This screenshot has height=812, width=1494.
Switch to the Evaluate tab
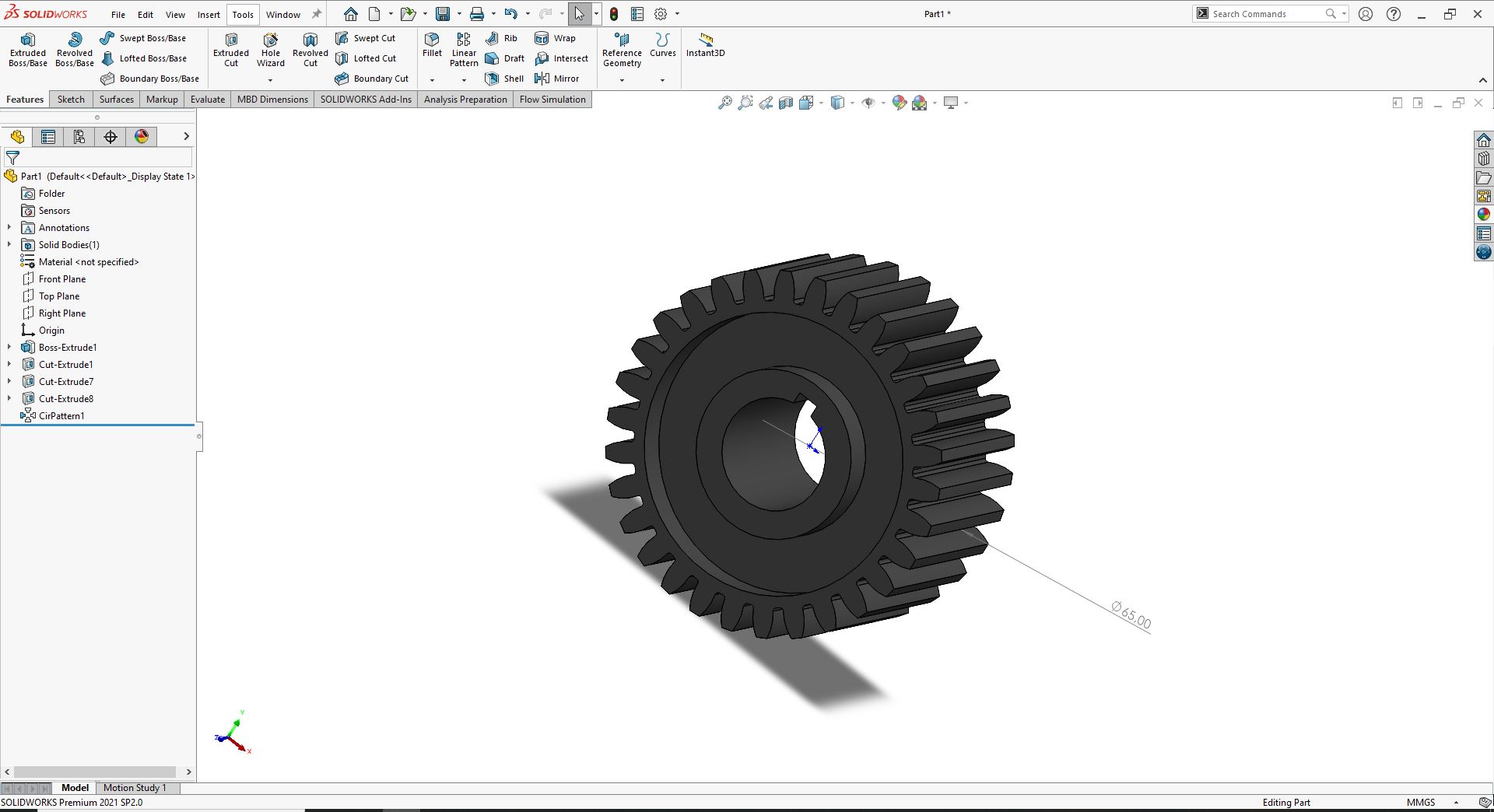pyautogui.click(x=208, y=100)
